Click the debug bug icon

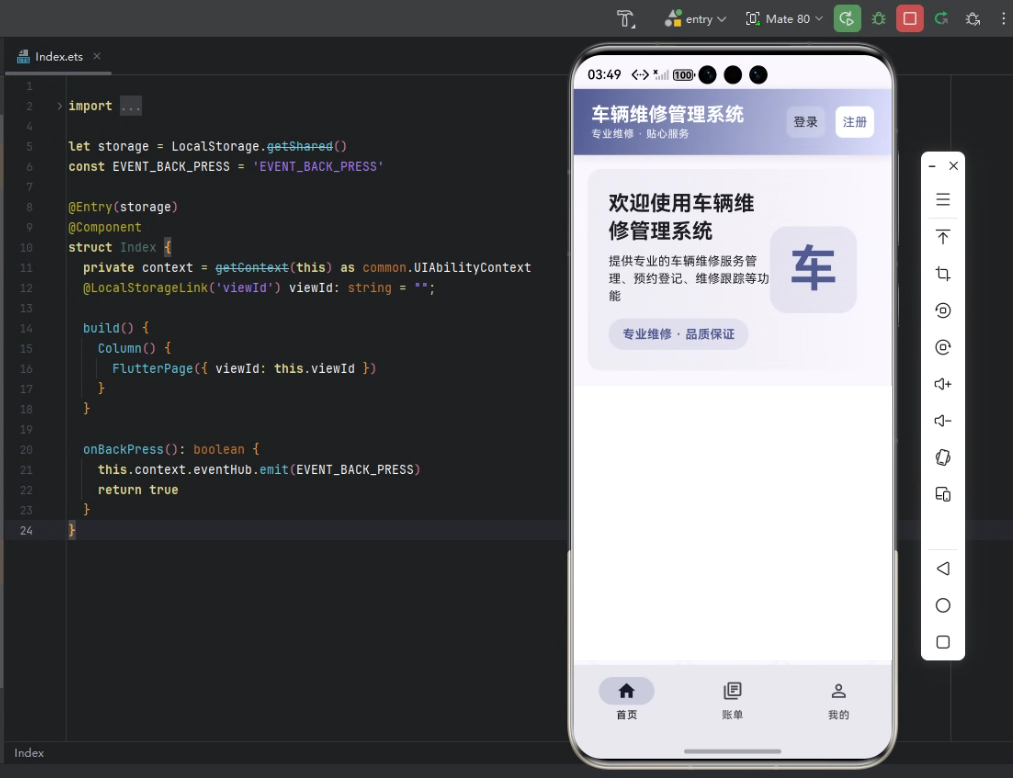click(879, 19)
